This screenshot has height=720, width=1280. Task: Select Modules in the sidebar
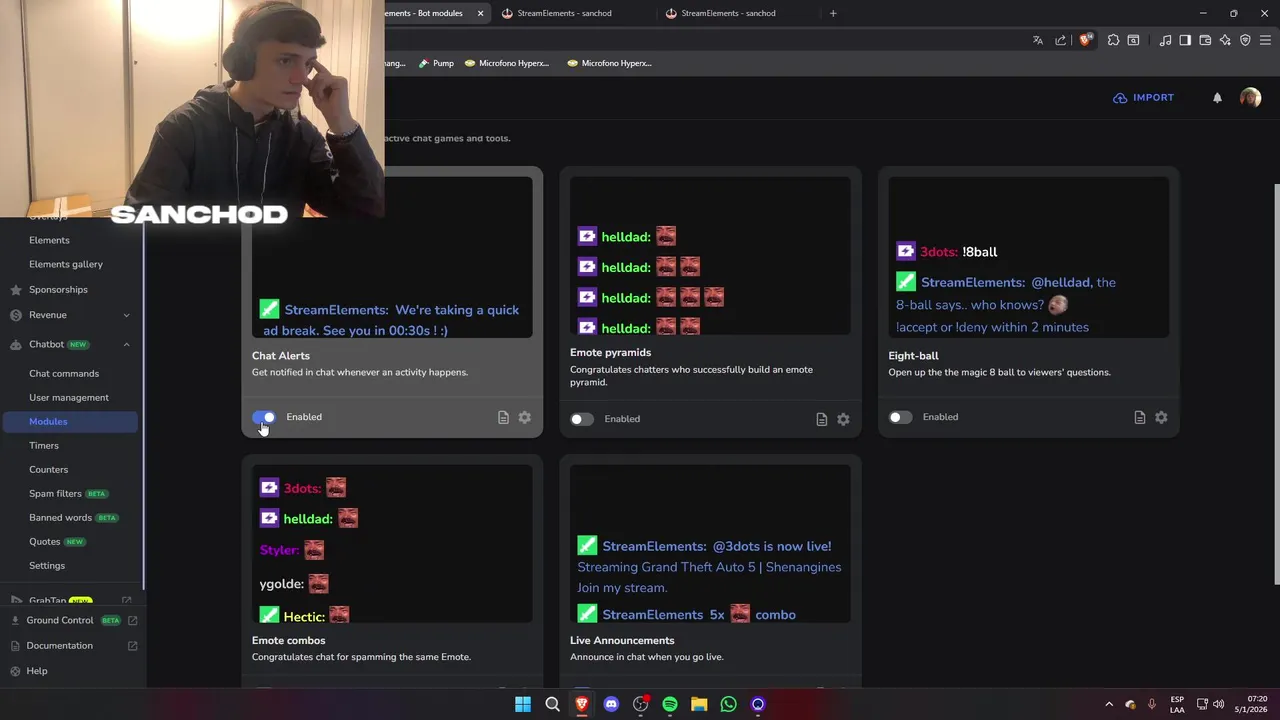coord(70,421)
